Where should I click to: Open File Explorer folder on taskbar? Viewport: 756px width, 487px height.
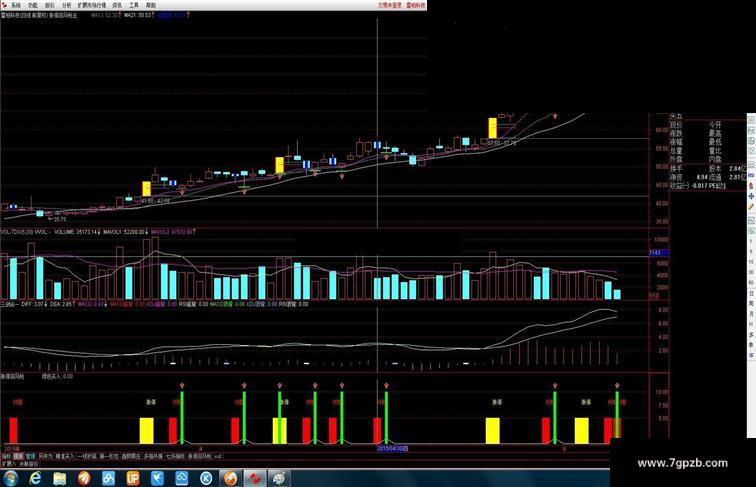pos(60,478)
